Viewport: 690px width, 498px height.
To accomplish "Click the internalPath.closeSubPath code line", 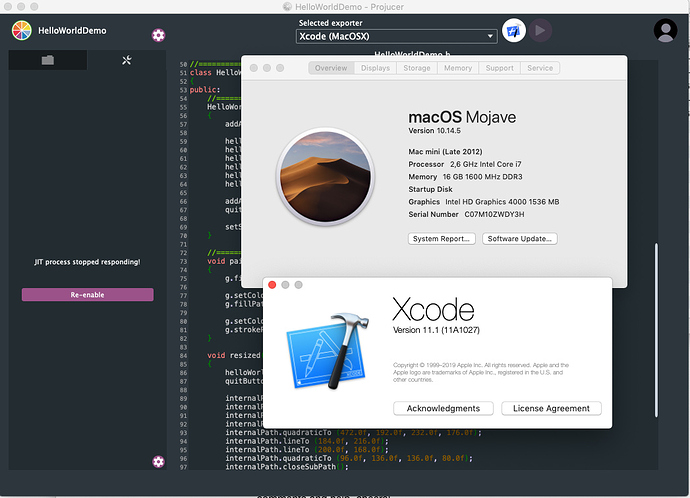I will [x=286, y=467].
